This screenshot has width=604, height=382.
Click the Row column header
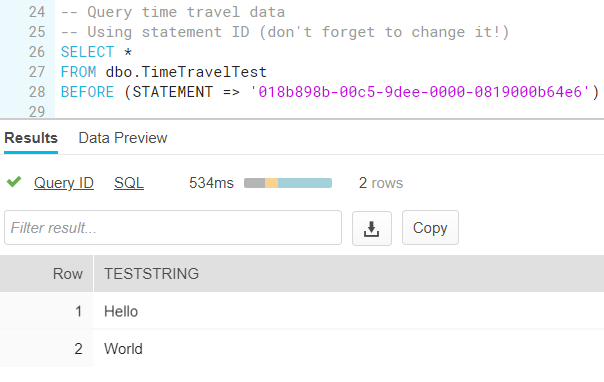(x=68, y=274)
